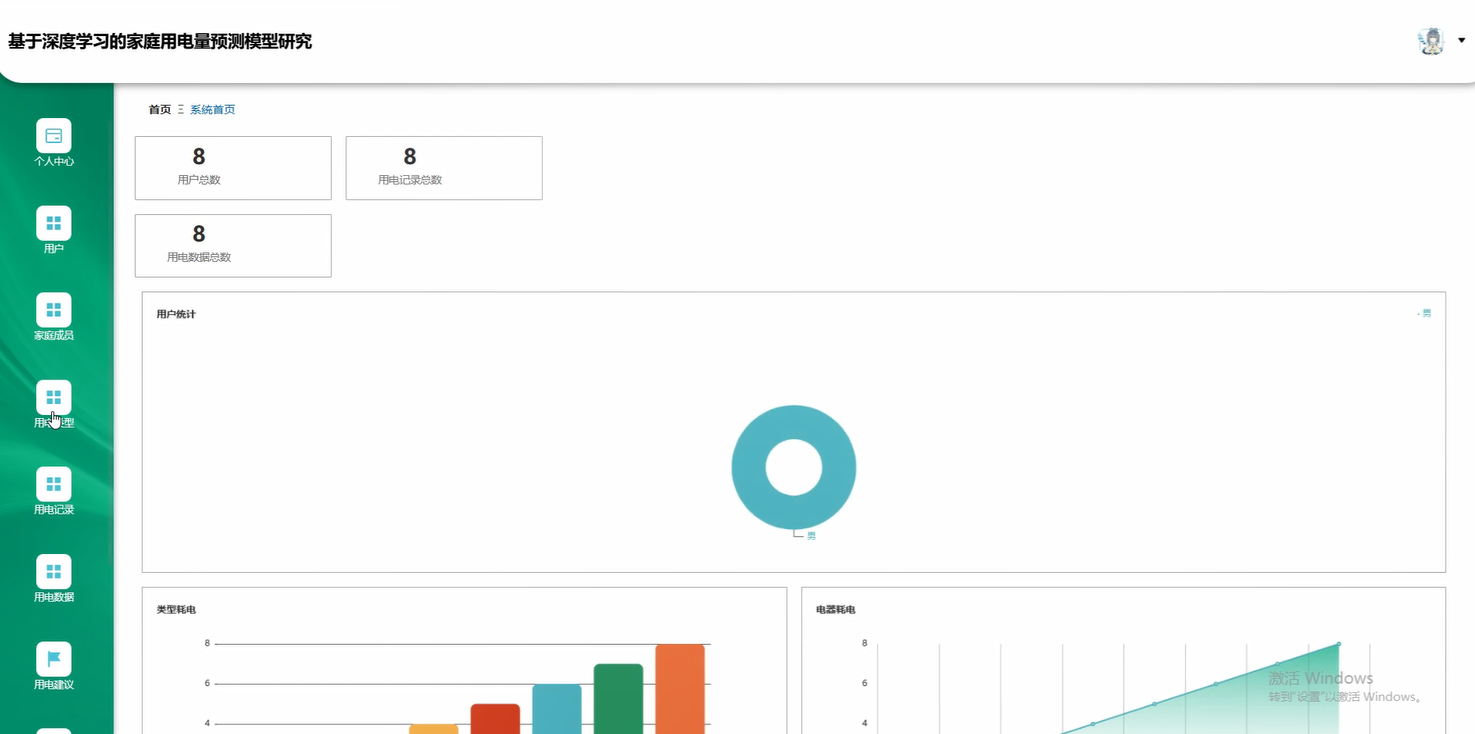Toggle the 男 legend entry of 用户统计
Image resolution: width=1475 pixels, height=734 pixels.
click(x=1425, y=314)
